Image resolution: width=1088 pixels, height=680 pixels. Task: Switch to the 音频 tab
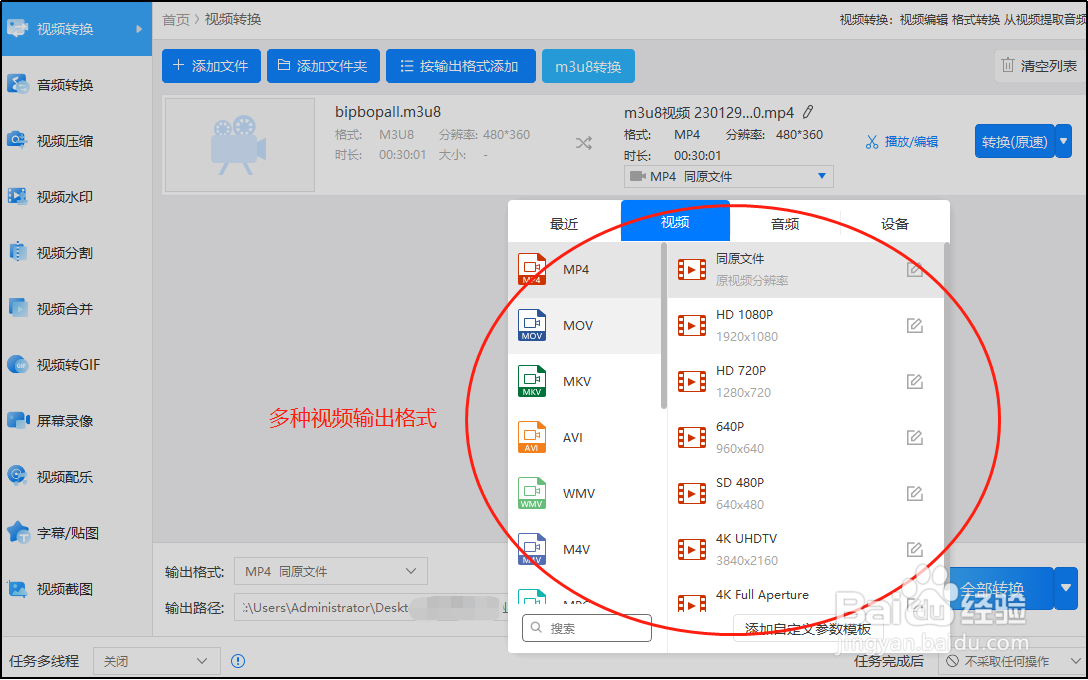point(784,222)
